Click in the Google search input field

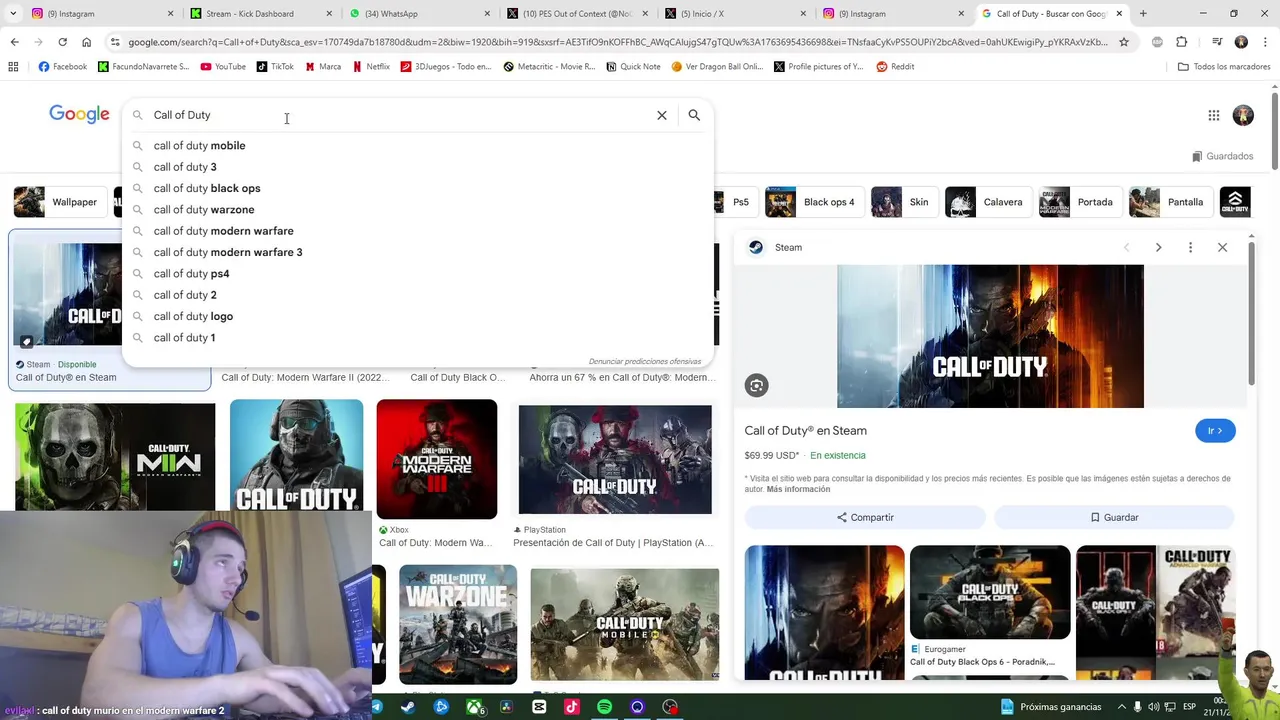400,115
